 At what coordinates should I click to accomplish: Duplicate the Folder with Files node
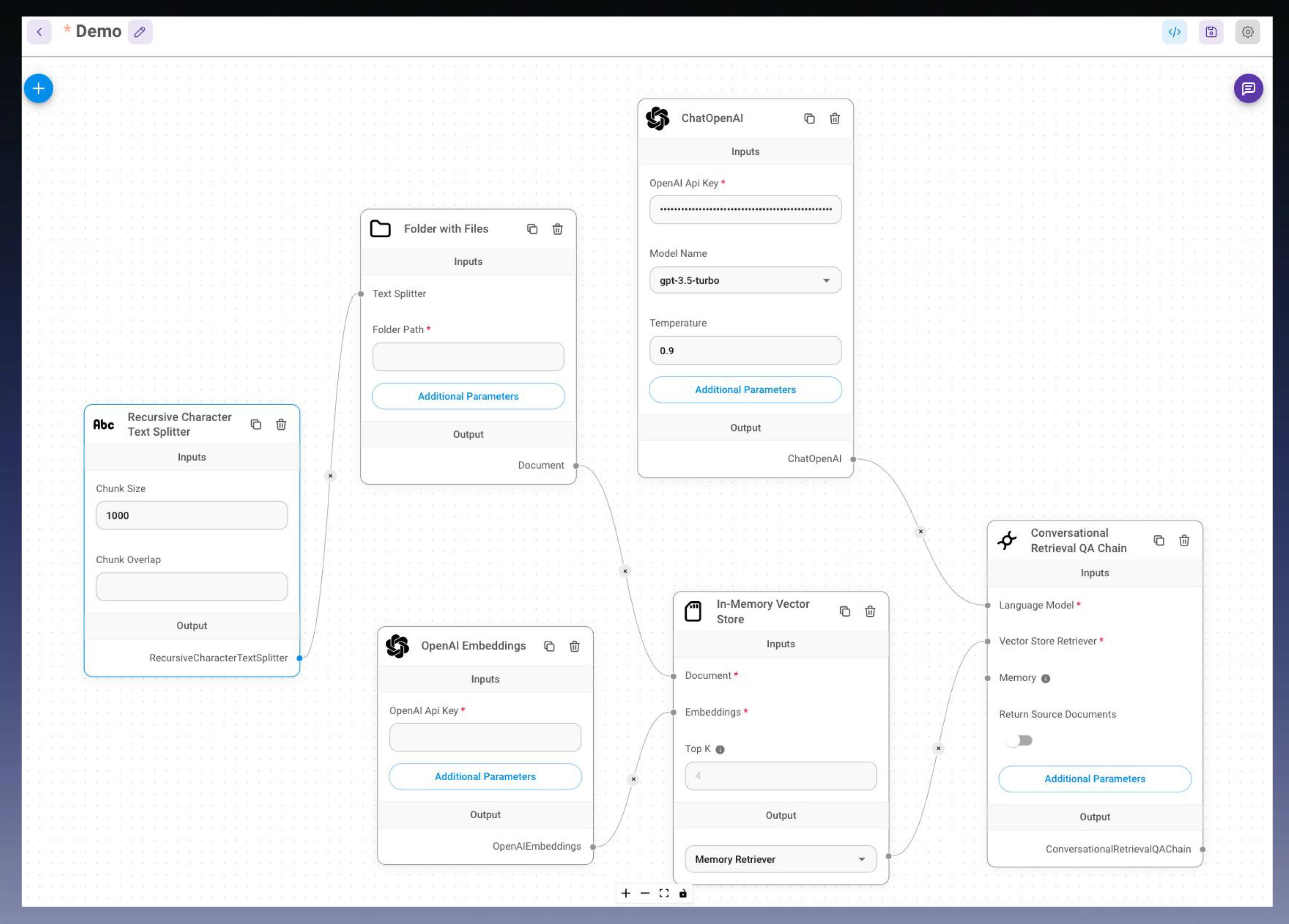coord(532,229)
